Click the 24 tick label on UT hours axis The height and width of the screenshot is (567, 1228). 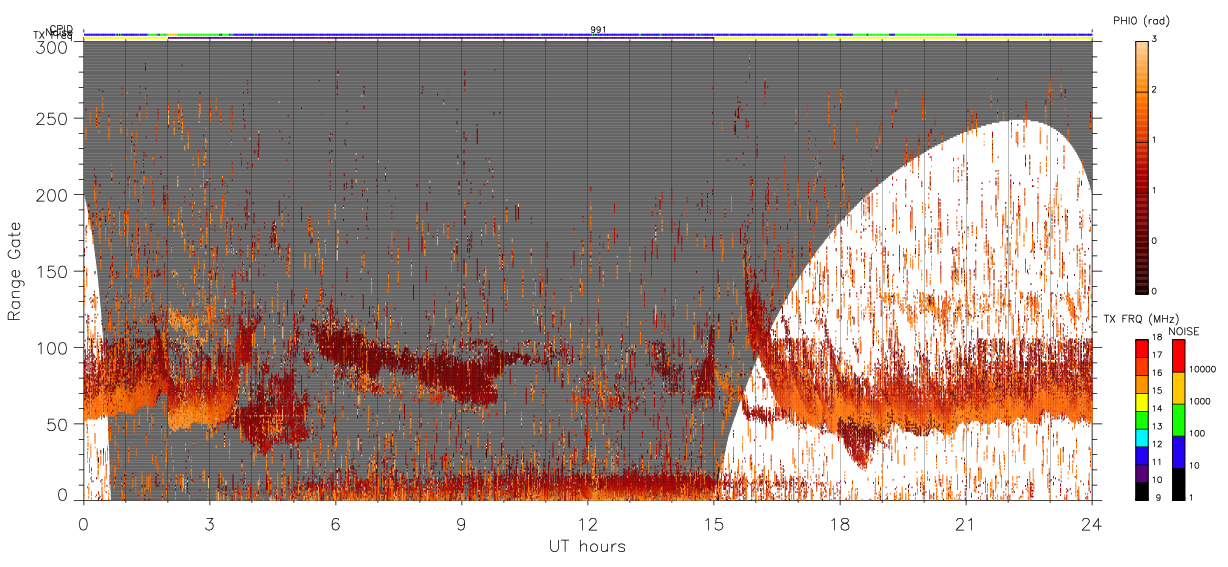click(x=1092, y=523)
